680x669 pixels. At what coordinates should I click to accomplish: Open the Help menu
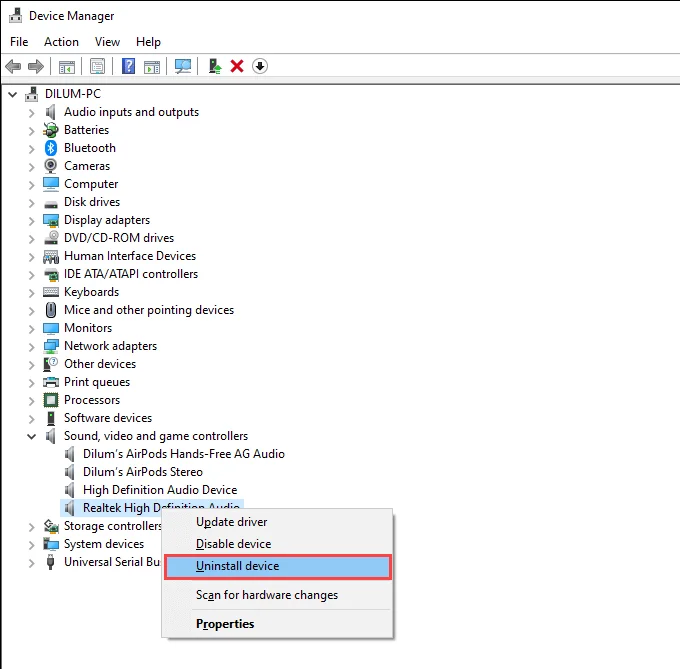pos(148,42)
